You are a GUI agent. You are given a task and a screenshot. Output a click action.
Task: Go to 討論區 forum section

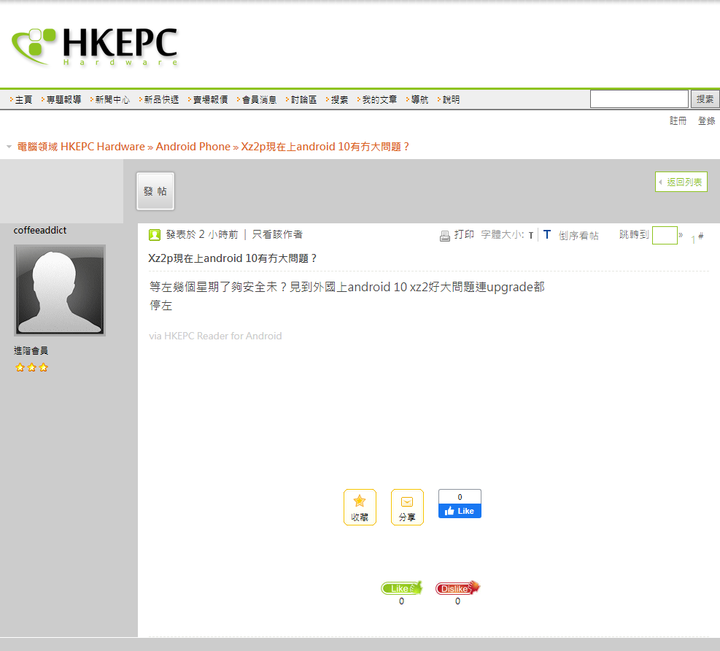tap(304, 100)
